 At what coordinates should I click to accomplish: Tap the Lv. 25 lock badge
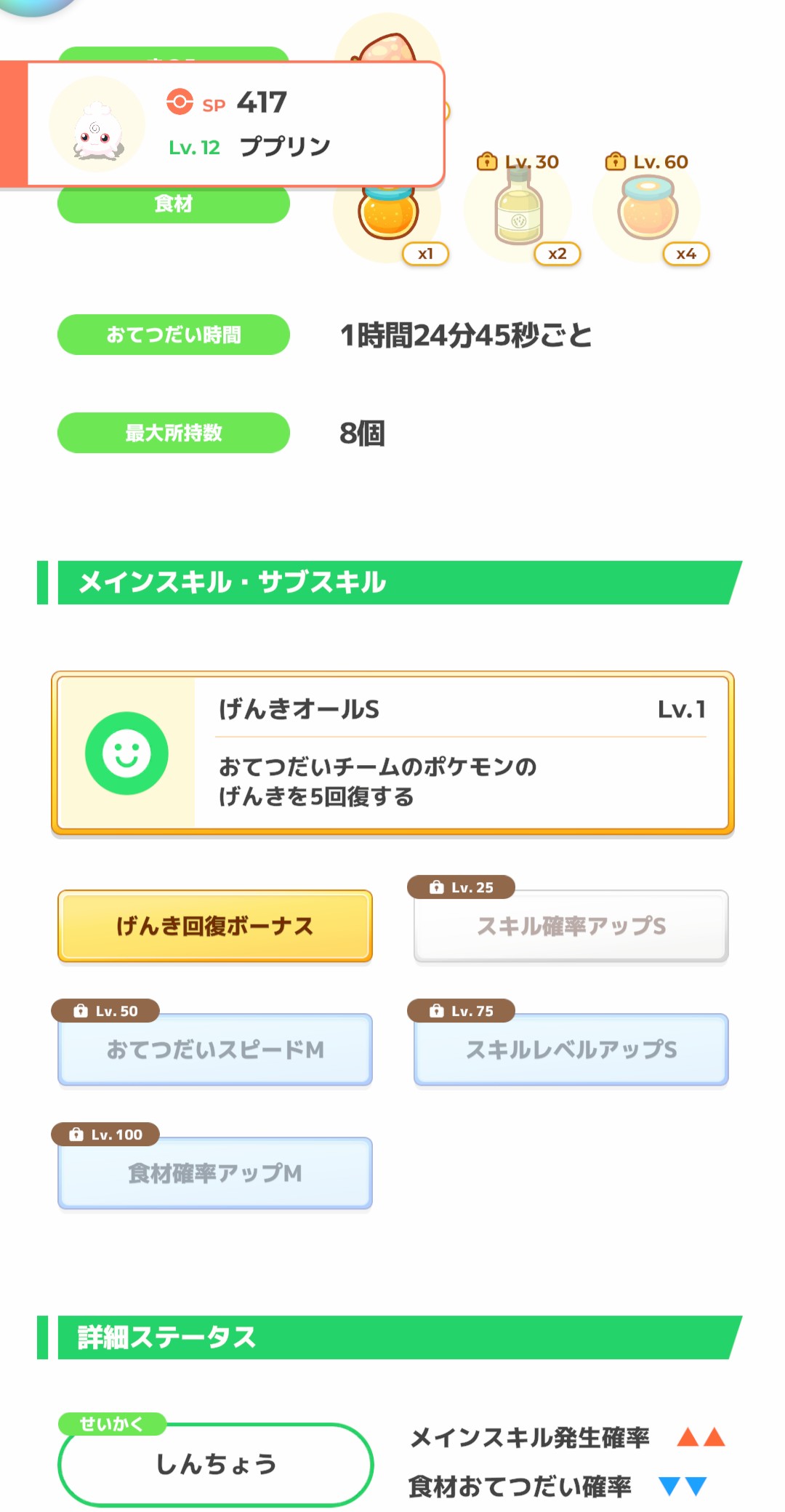461,887
